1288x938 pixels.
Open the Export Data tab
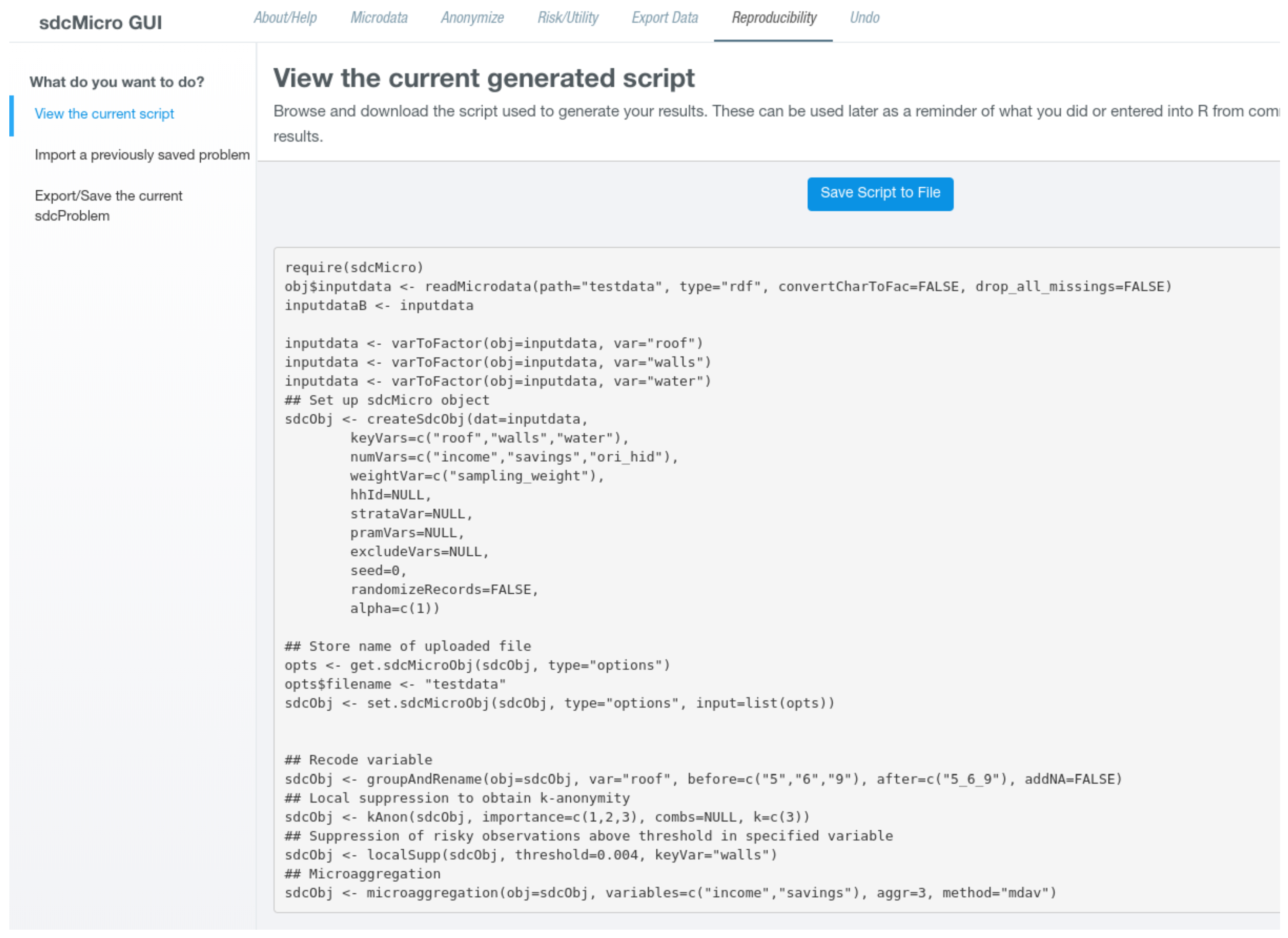pyautogui.click(x=665, y=18)
